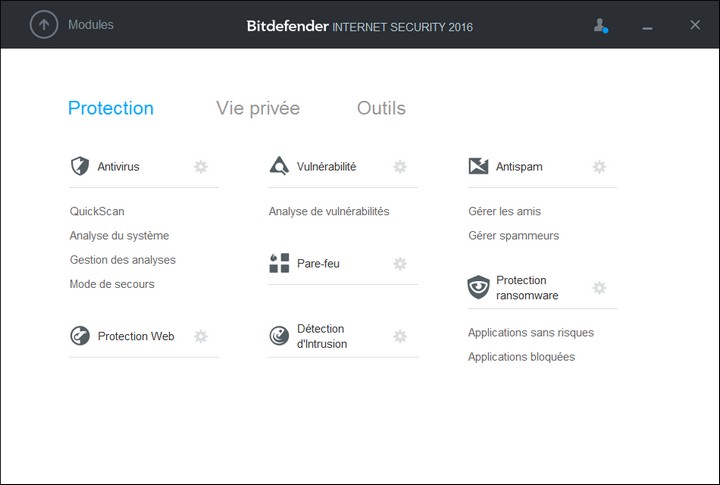Open Vulnérabilité settings gear
This screenshot has height=485, width=720.
(x=400, y=166)
